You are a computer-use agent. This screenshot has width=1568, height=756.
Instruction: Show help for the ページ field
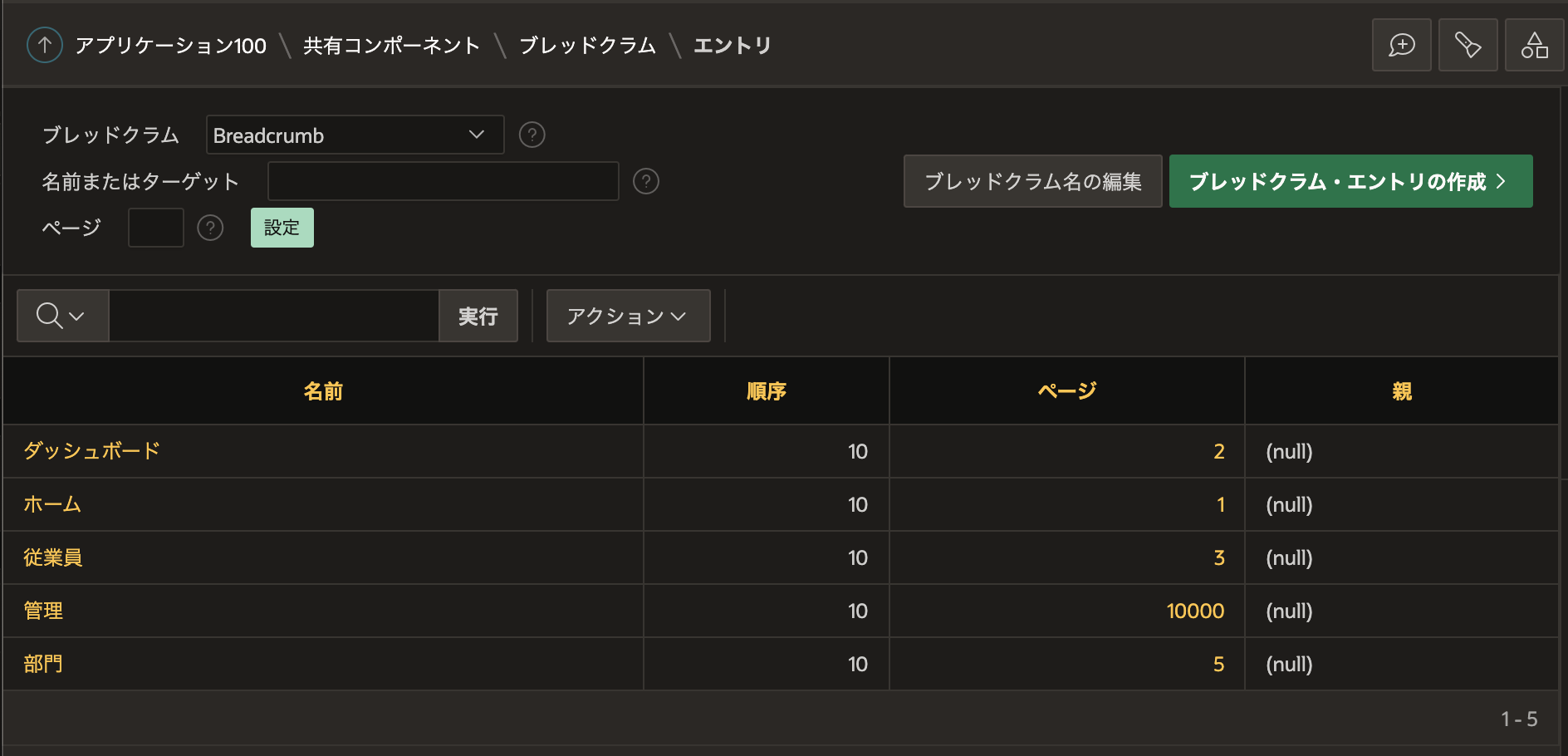[x=211, y=228]
